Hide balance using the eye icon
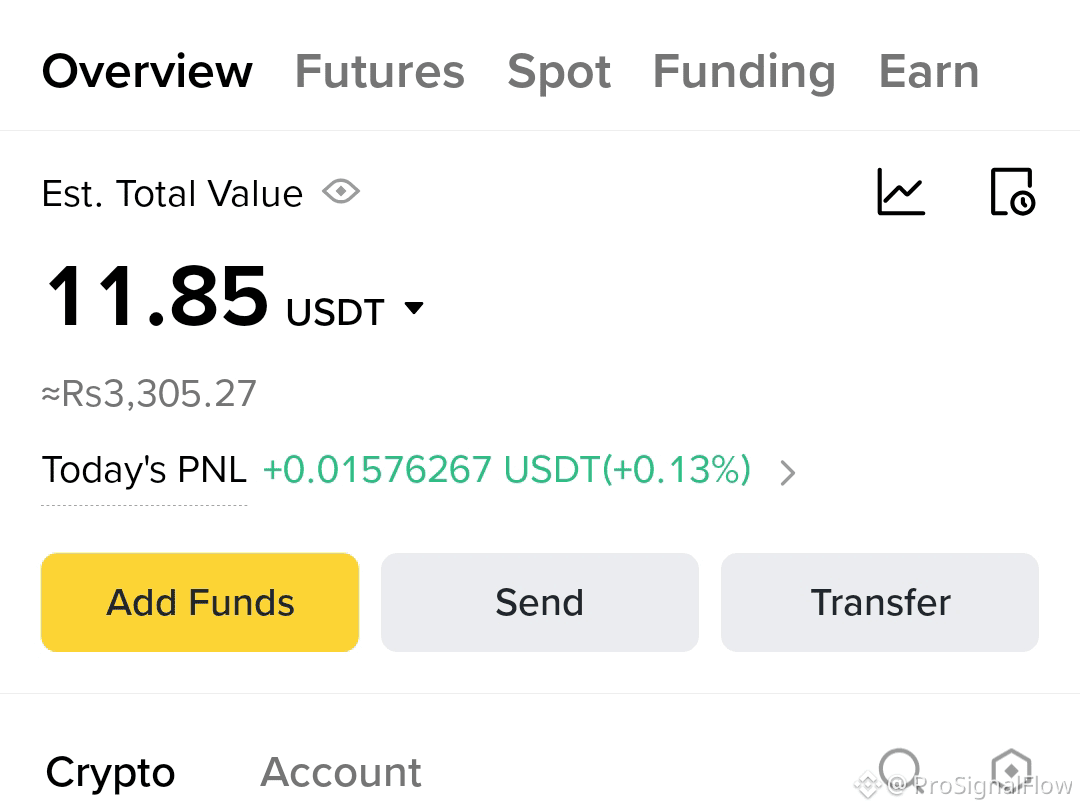Screen dimensions: 1080x810 pyautogui.click(x=341, y=191)
